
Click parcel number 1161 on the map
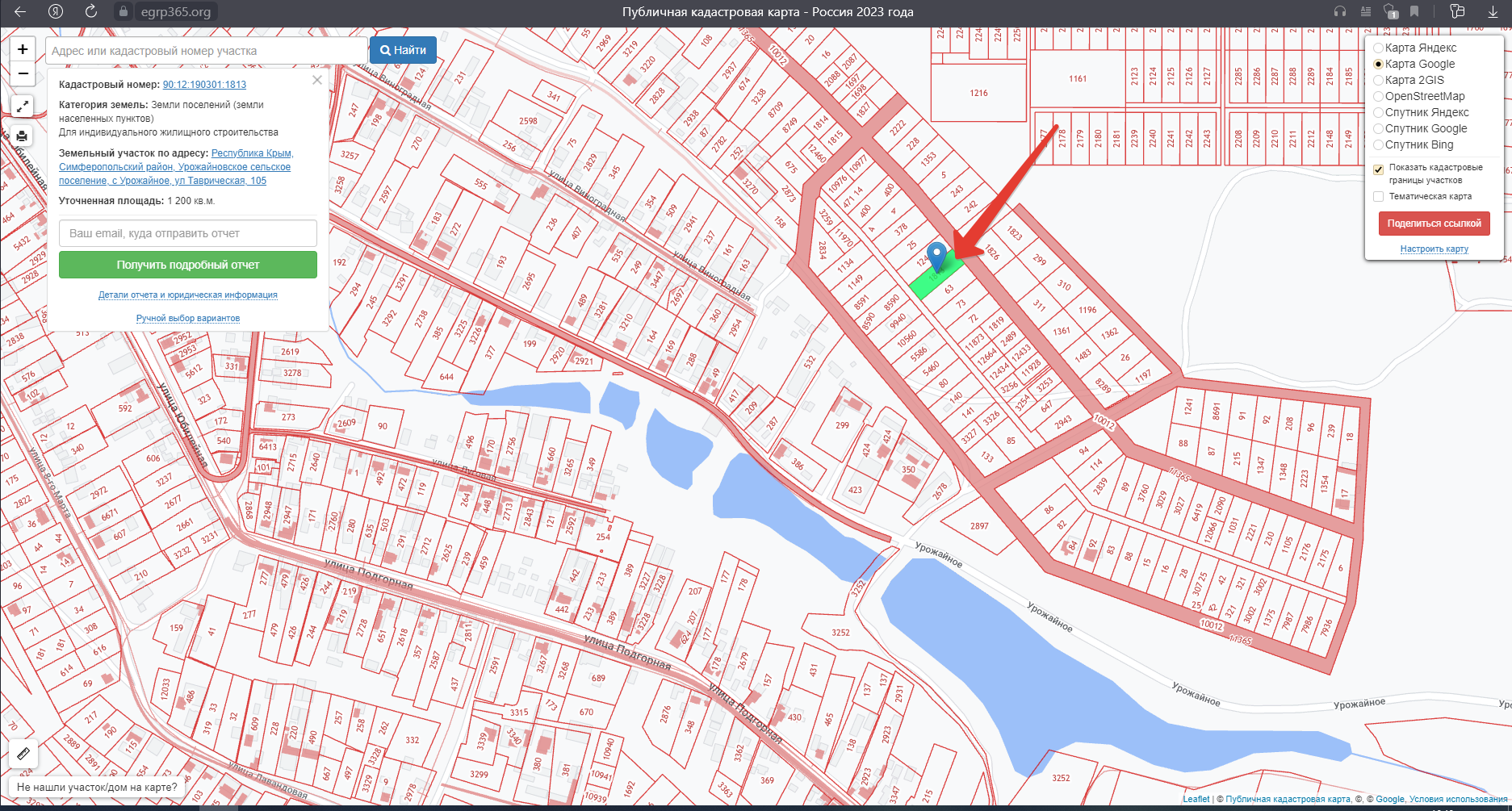point(1078,79)
